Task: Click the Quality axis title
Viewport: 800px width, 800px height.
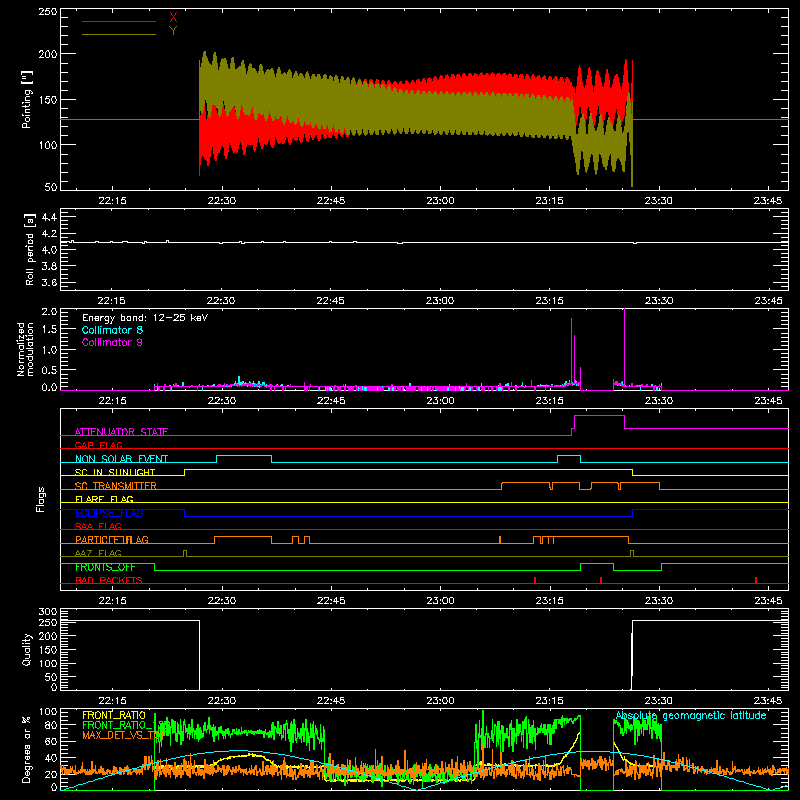Action: coord(27,649)
